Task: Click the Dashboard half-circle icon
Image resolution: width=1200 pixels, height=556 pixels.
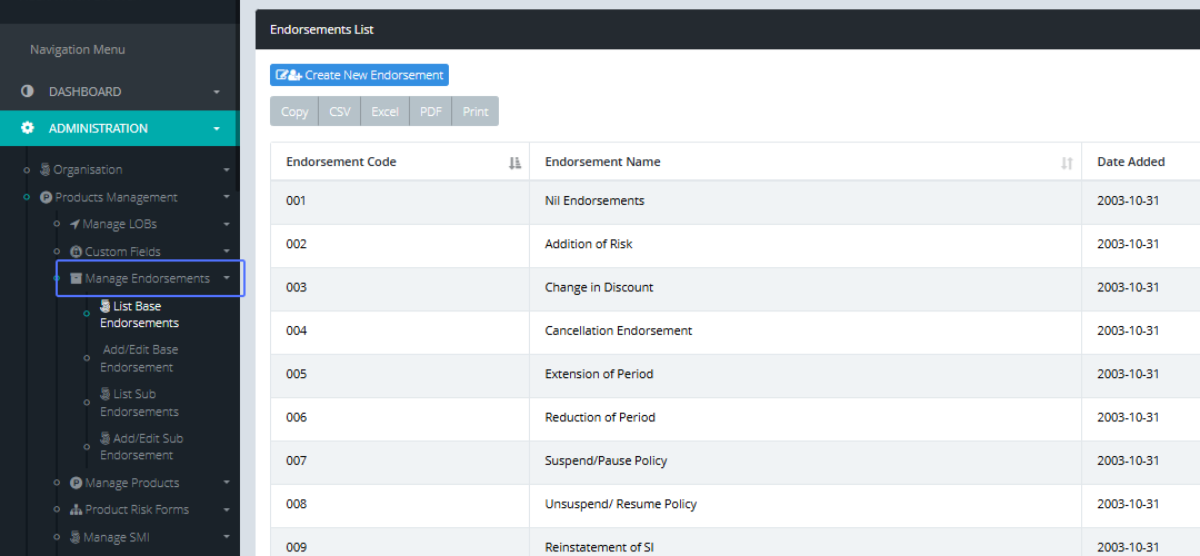Action: coord(27,91)
